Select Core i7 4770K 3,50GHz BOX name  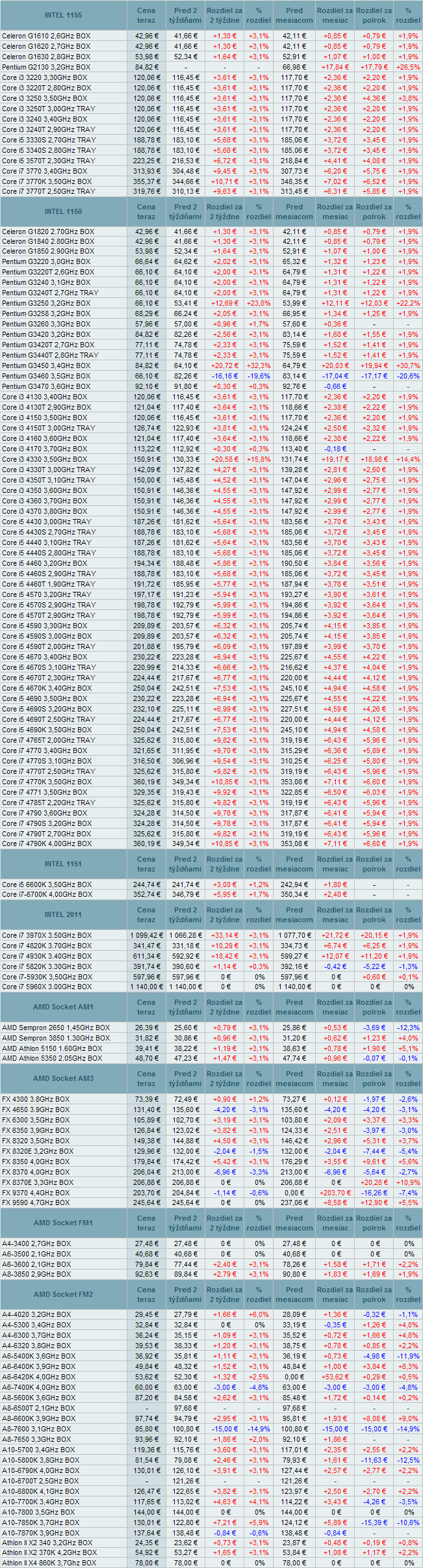click(47, 782)
